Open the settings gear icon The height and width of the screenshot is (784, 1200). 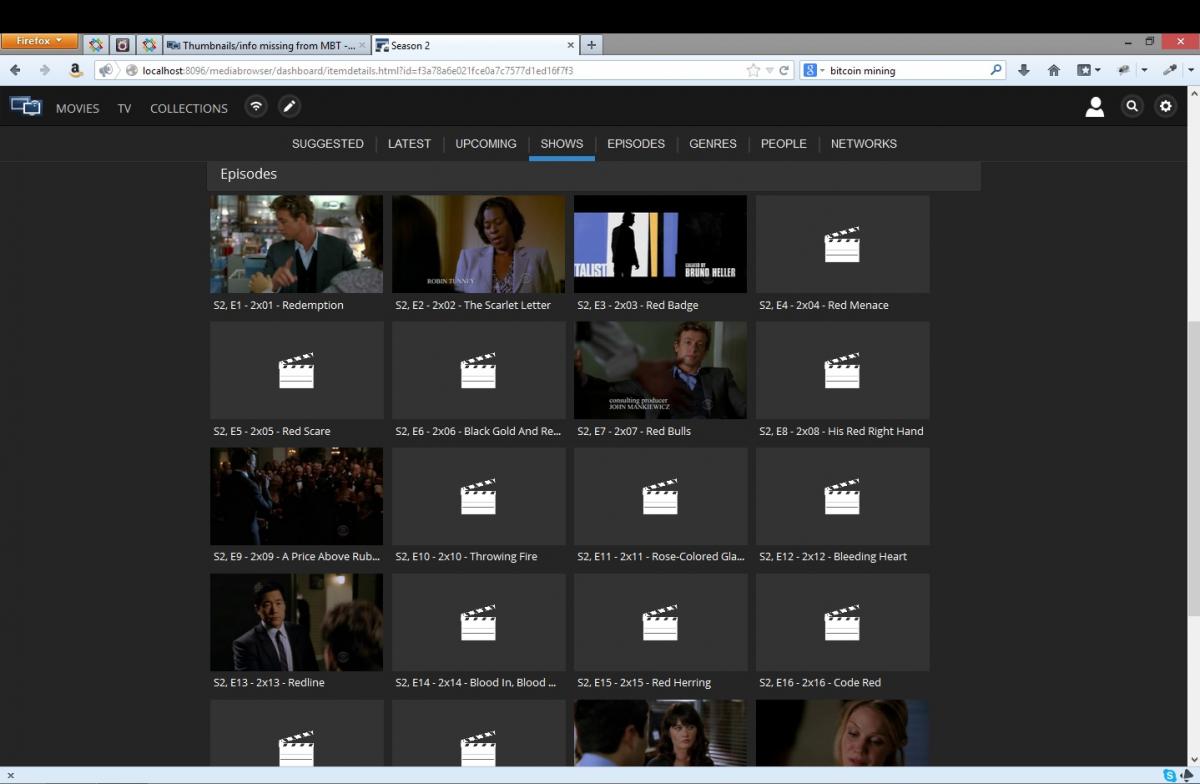click(1166, 106)
